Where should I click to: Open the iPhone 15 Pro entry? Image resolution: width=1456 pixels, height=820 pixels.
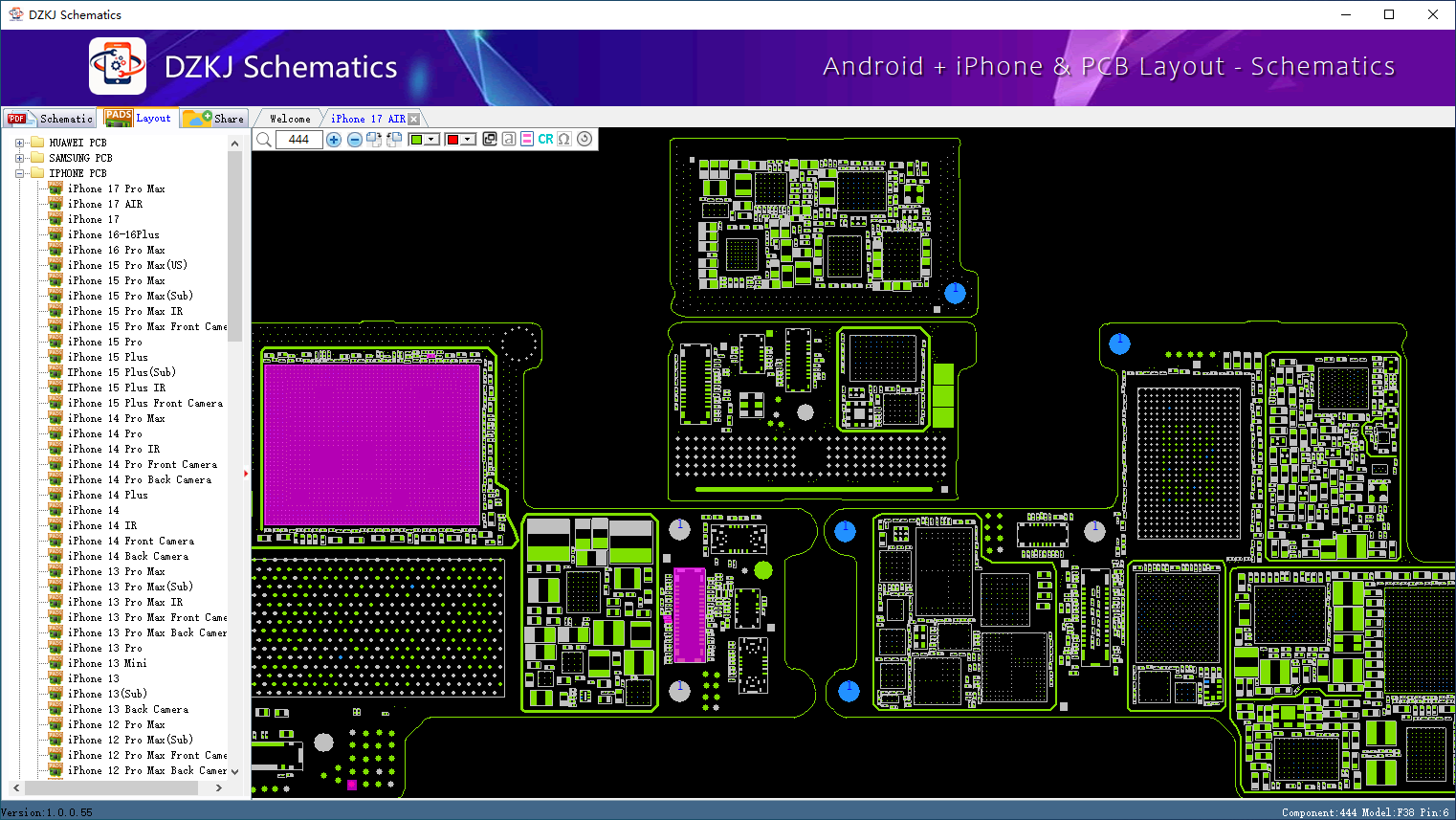click(105, 342)
